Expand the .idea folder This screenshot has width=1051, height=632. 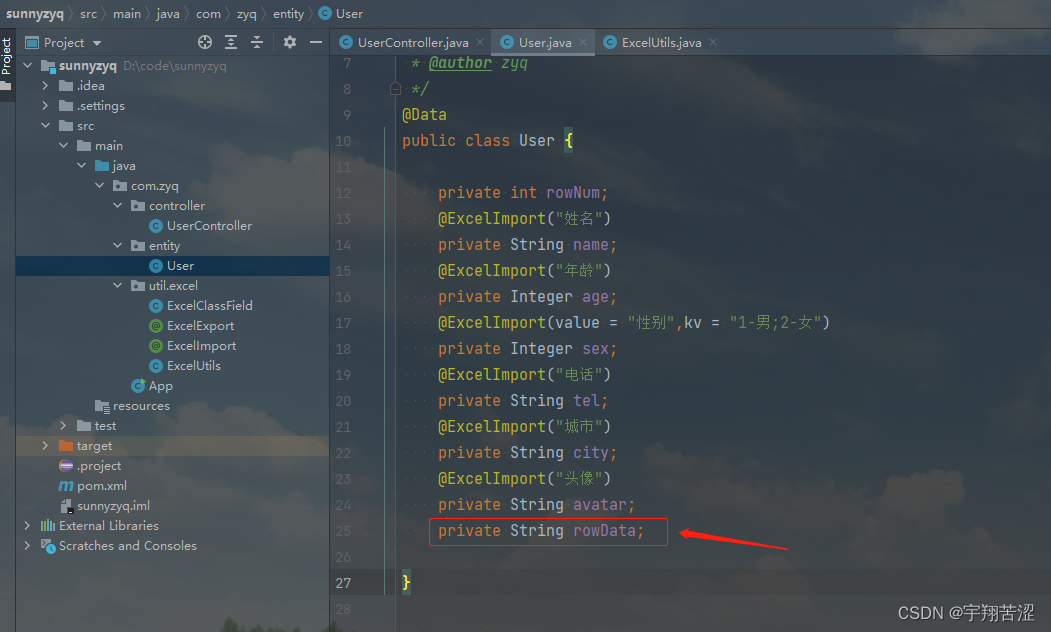(46, 86)
